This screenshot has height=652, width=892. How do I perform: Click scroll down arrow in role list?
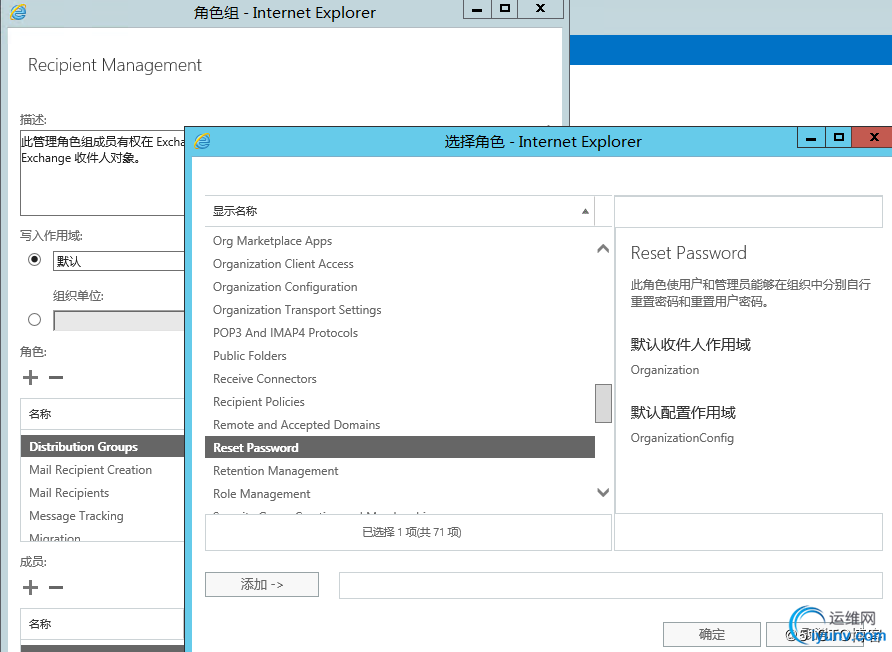pyautogui.click(x=603, y=493)
